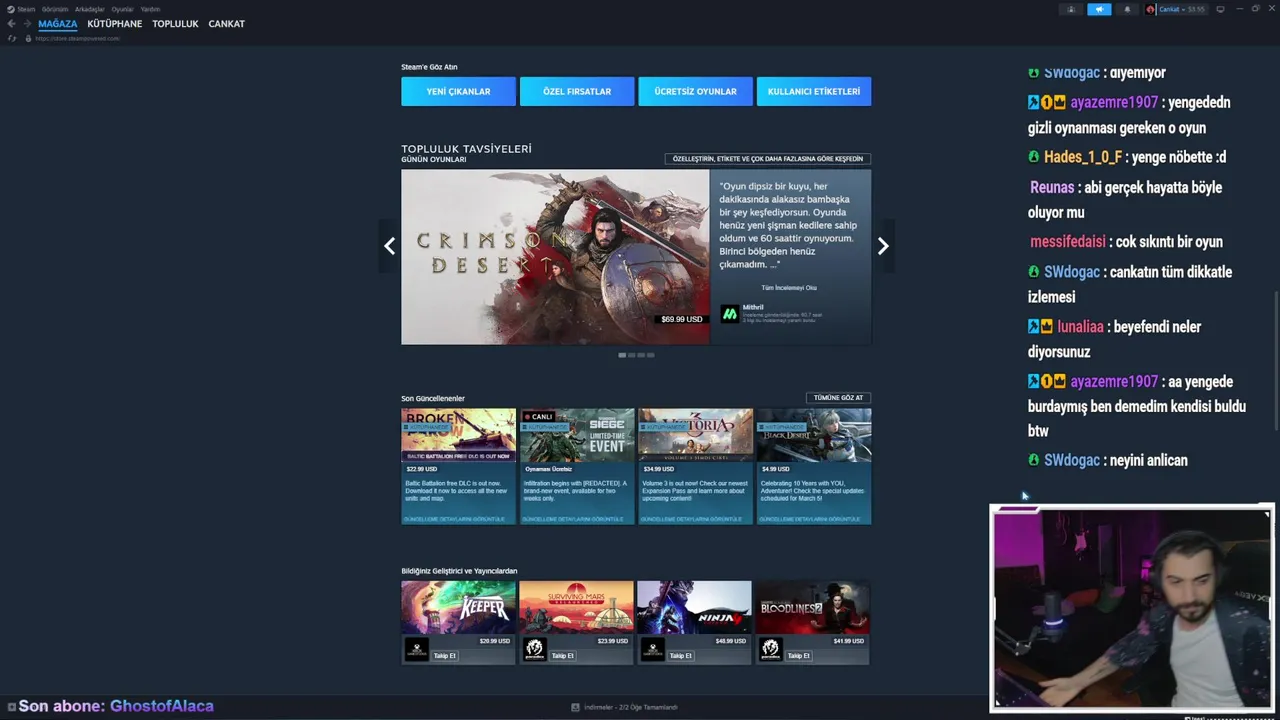Go forward with the Steam forward arrow
The width and height of the screenshot is (1280, 720).
tap(27, 24)
